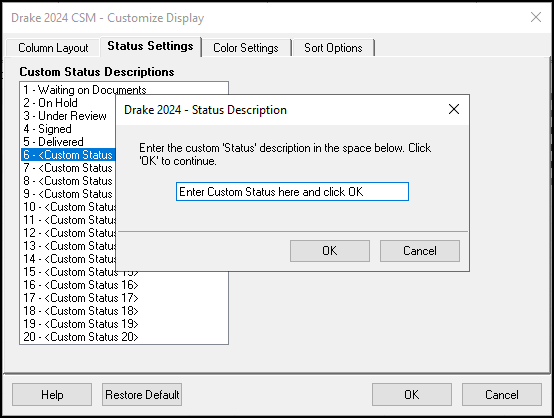Close the Status Description dialog with X
The width and height of the screenshot is (554, 418).
coord(454,109)
